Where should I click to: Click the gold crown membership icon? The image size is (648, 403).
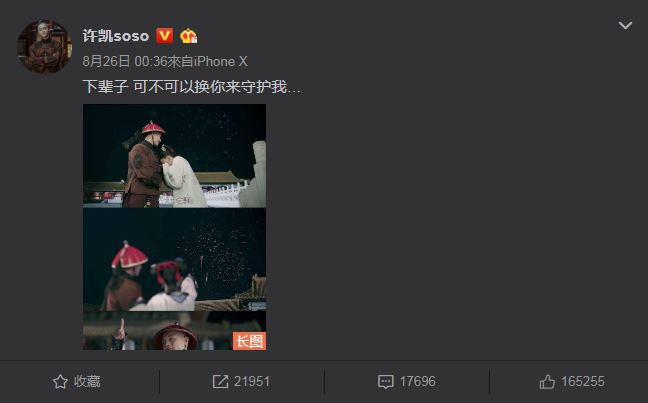[188, 36]
